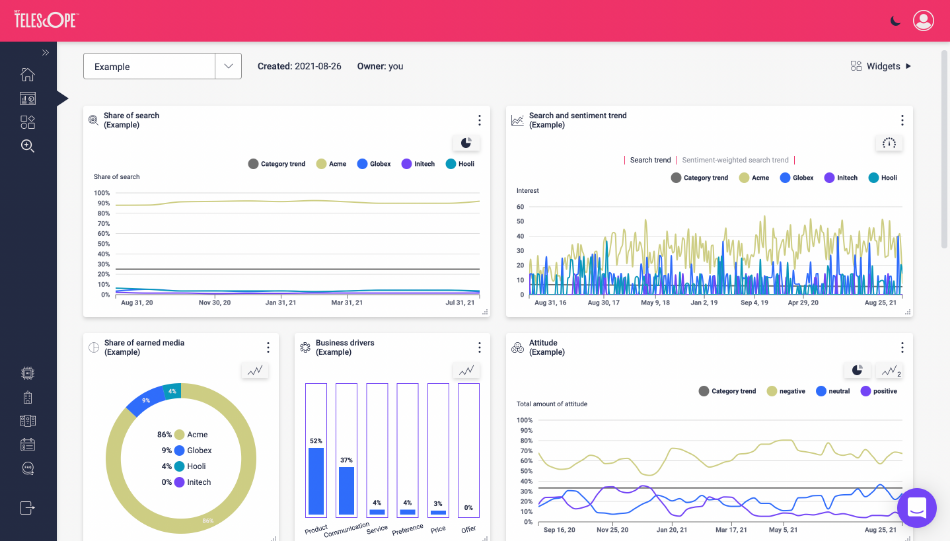Screen dimensions: 950x541
Task: Click the Attitude widget icon
Action: click(x=517, y=347)
